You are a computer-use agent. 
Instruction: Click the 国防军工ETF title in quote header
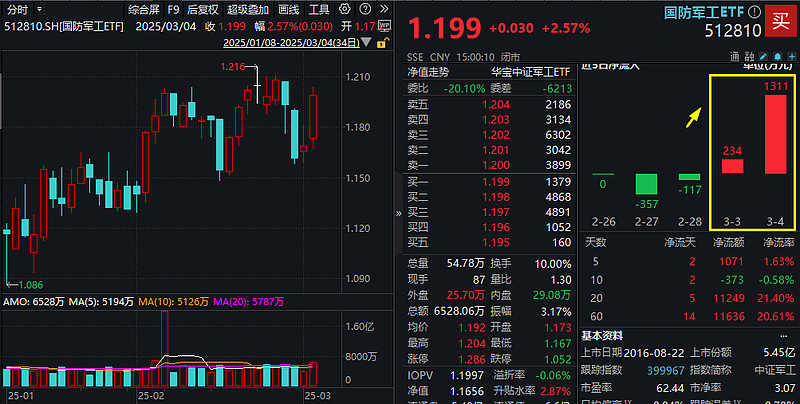(705, 12)
